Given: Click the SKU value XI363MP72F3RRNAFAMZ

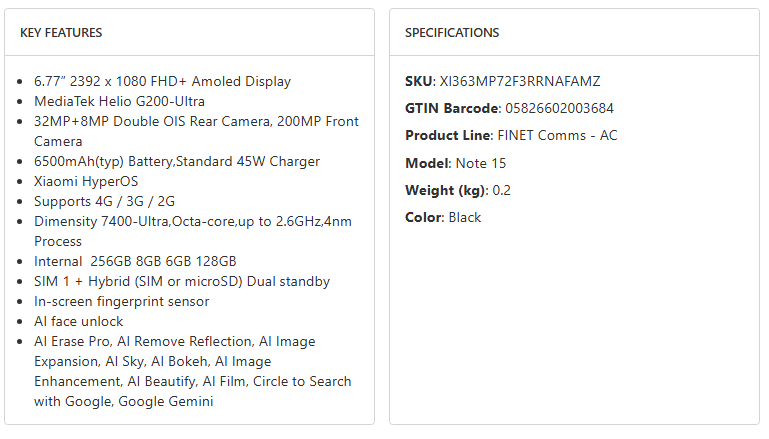Looking at the screenshot, I should coord(520,81).
